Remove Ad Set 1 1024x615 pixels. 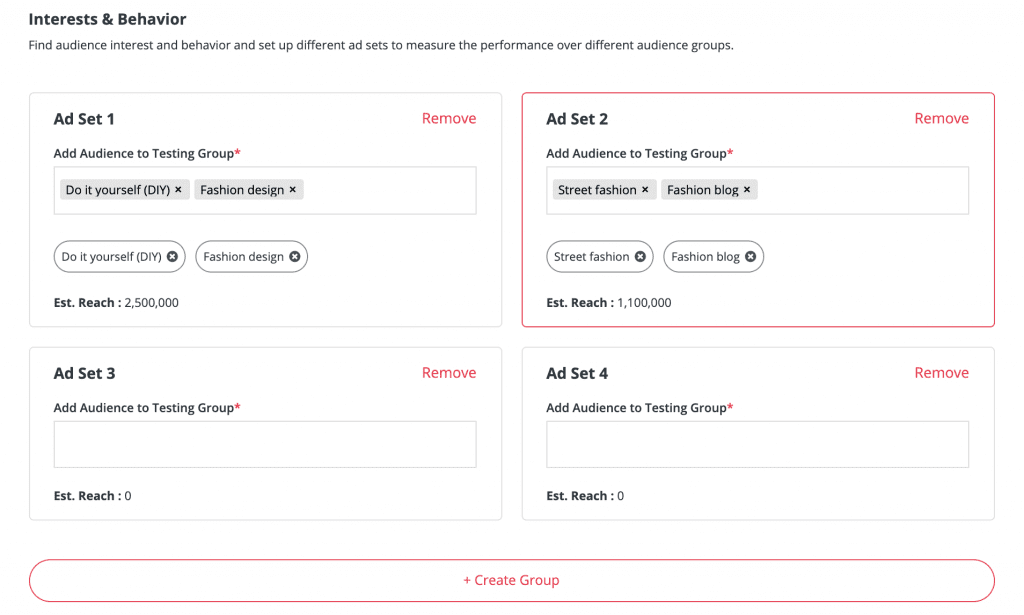coord(449,118)
